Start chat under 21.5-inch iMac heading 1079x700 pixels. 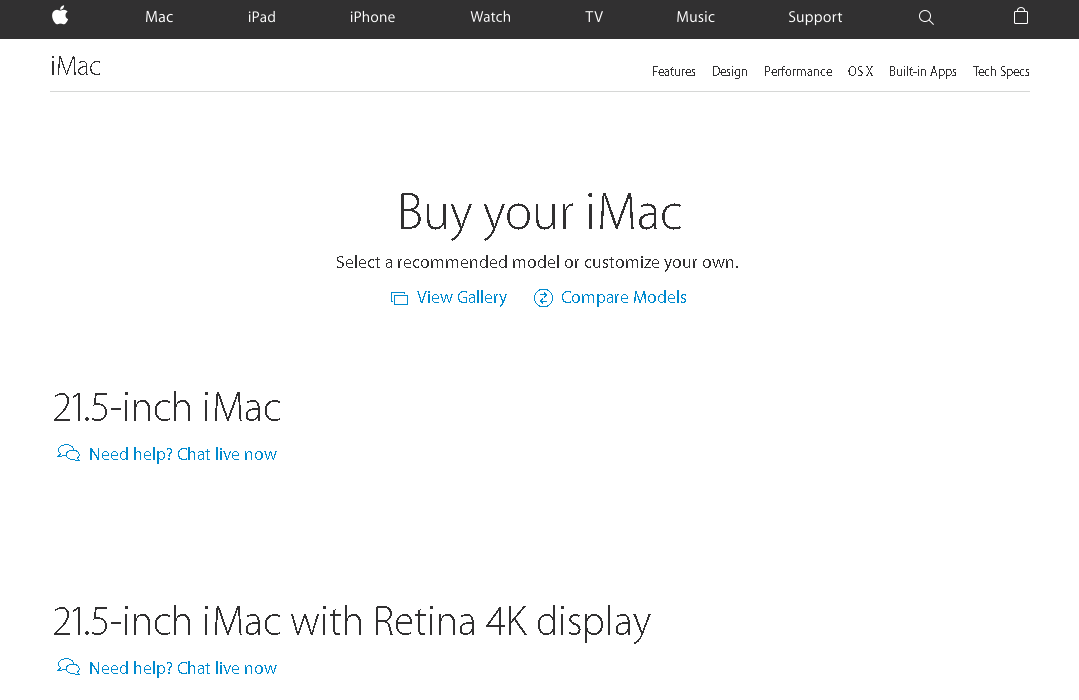pyautogui.click(x=182, y=454)
